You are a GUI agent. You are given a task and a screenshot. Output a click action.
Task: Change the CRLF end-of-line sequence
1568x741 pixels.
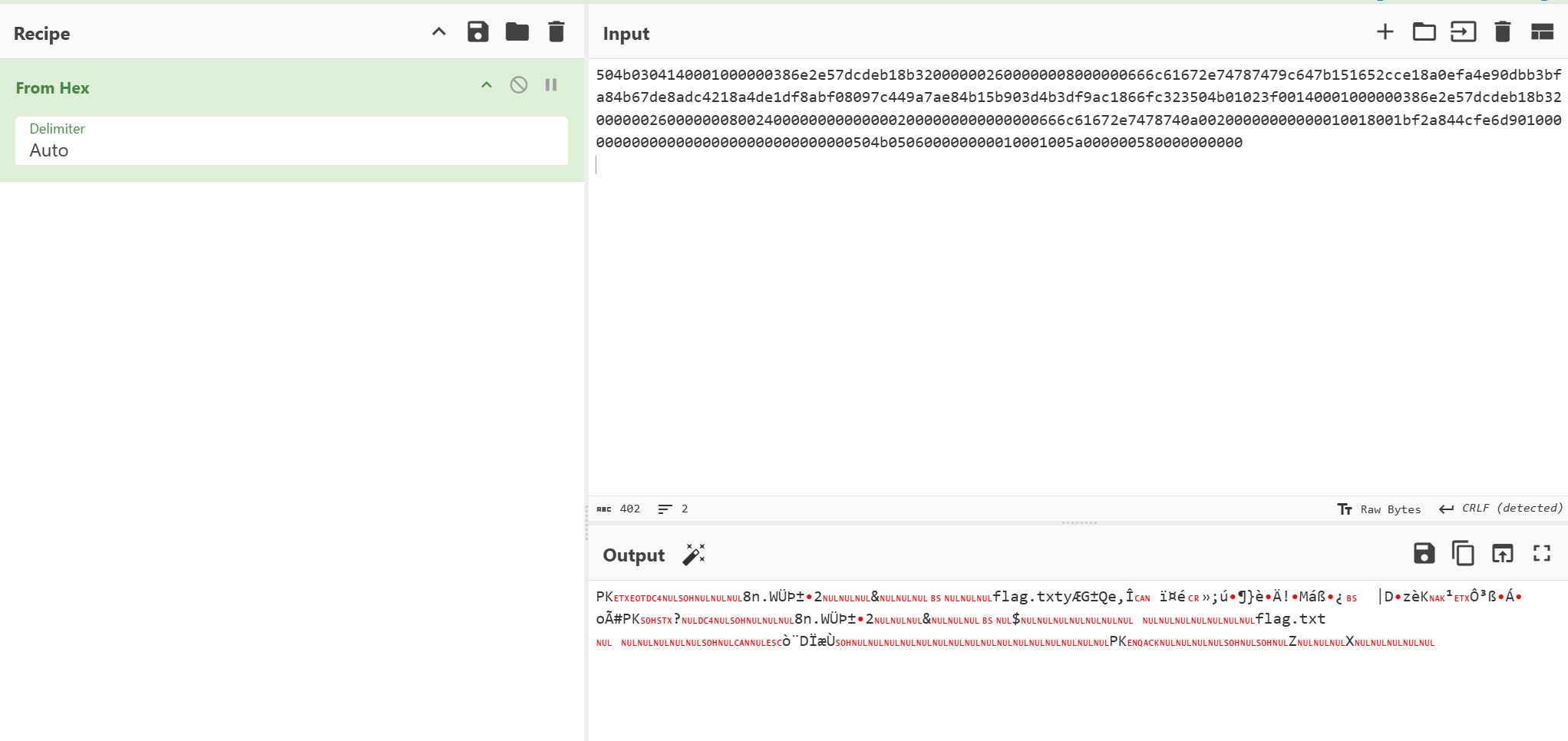1500,509
